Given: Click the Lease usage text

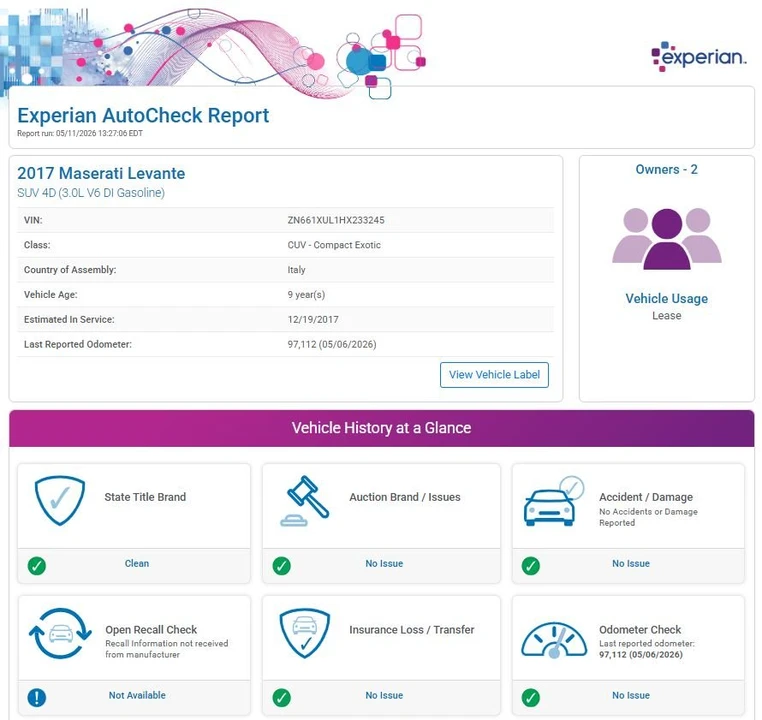Looking at the screenshot, I should tap(666, 316).
